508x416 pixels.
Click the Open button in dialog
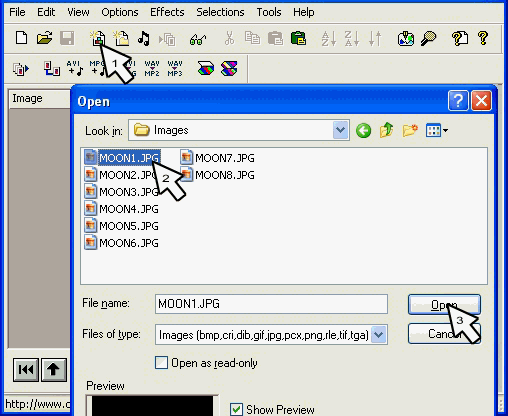(444, 304)
